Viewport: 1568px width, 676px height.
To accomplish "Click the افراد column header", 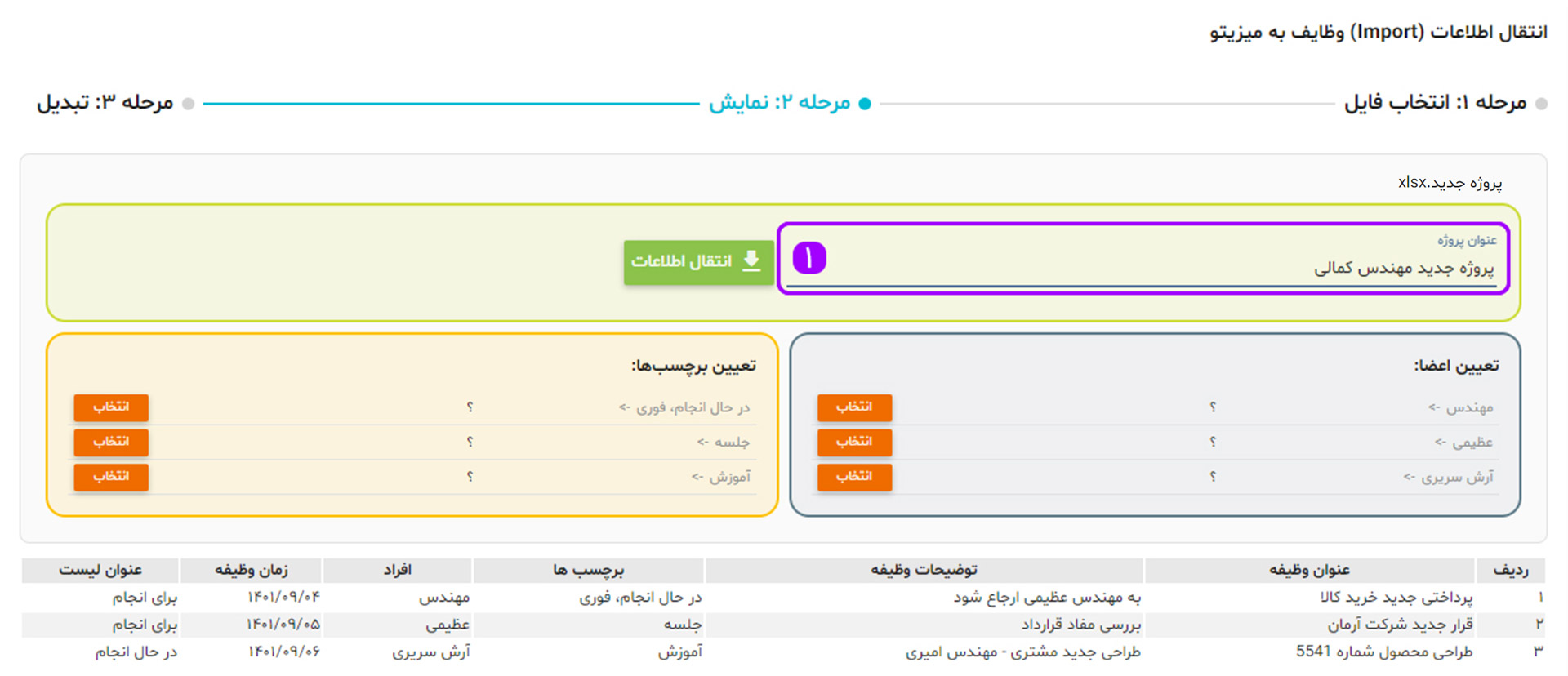I will (x=397, y=570).
